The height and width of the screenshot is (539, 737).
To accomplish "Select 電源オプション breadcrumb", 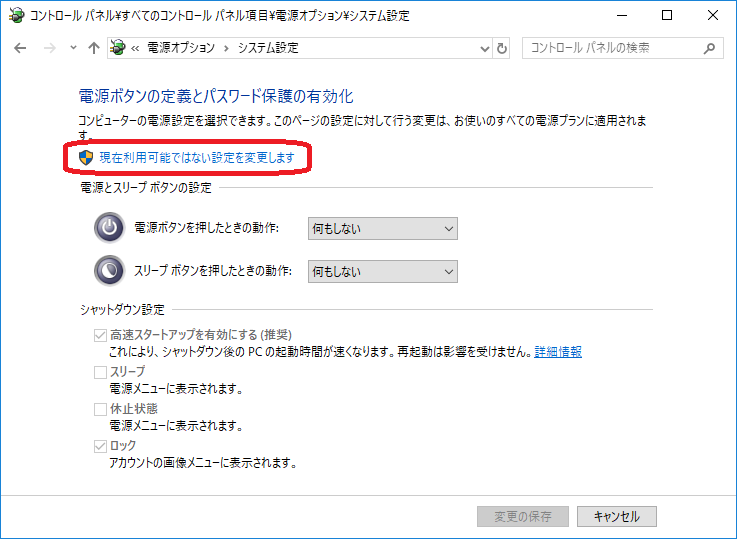I will click(181, 48).
